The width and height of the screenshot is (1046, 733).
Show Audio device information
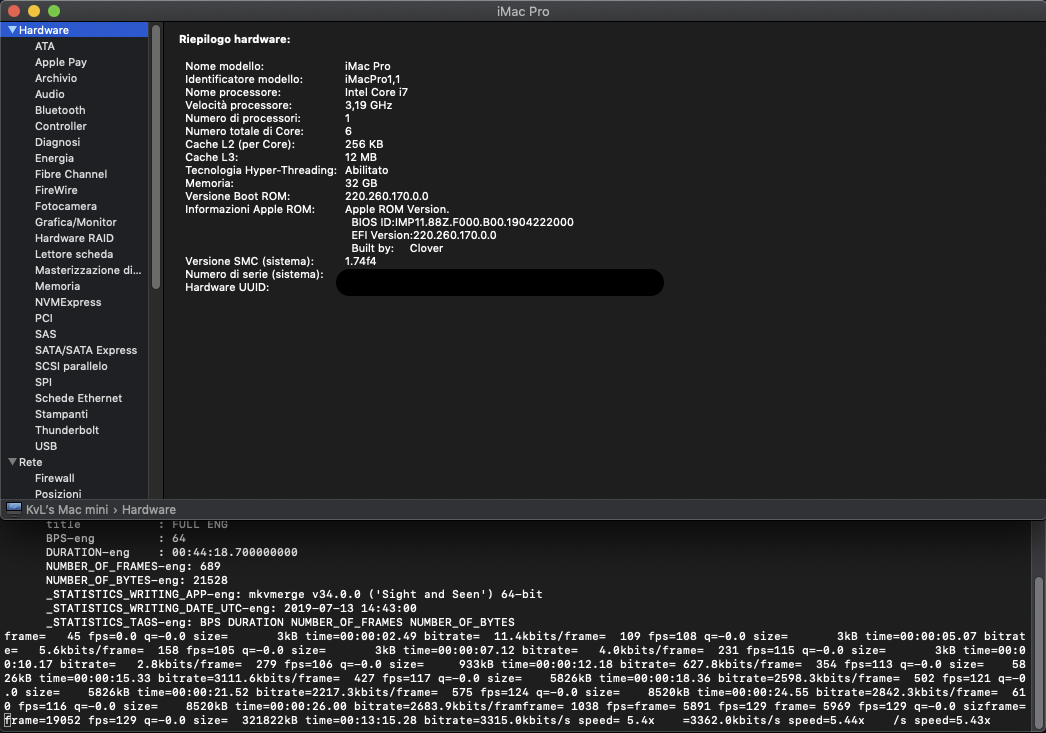pyautogui.click(x=50, y=94)
